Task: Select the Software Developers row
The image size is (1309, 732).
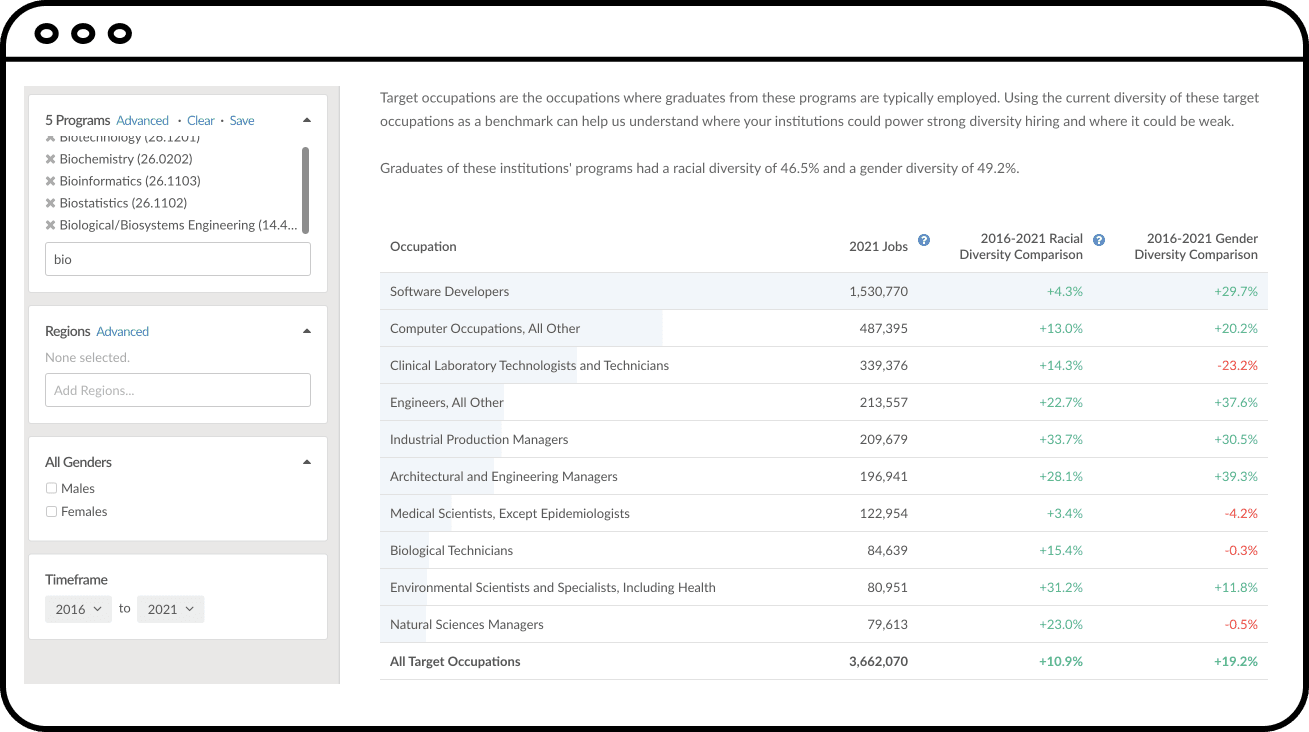Action: point(824,291)
